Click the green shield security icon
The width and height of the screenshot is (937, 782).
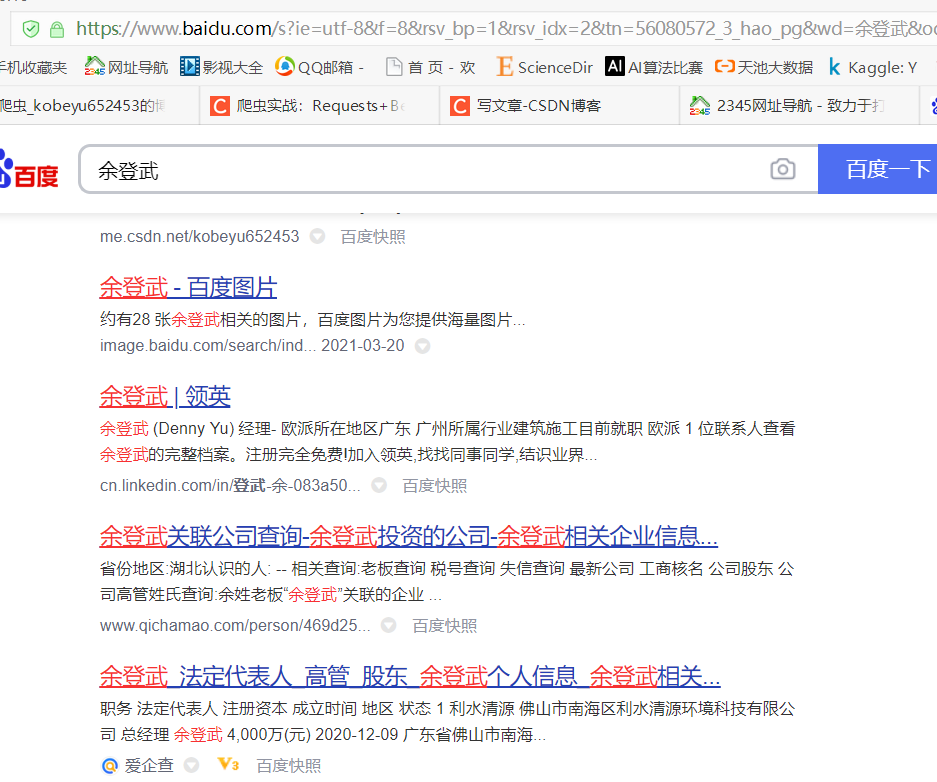pyautogui.click(x=30, y=29)
